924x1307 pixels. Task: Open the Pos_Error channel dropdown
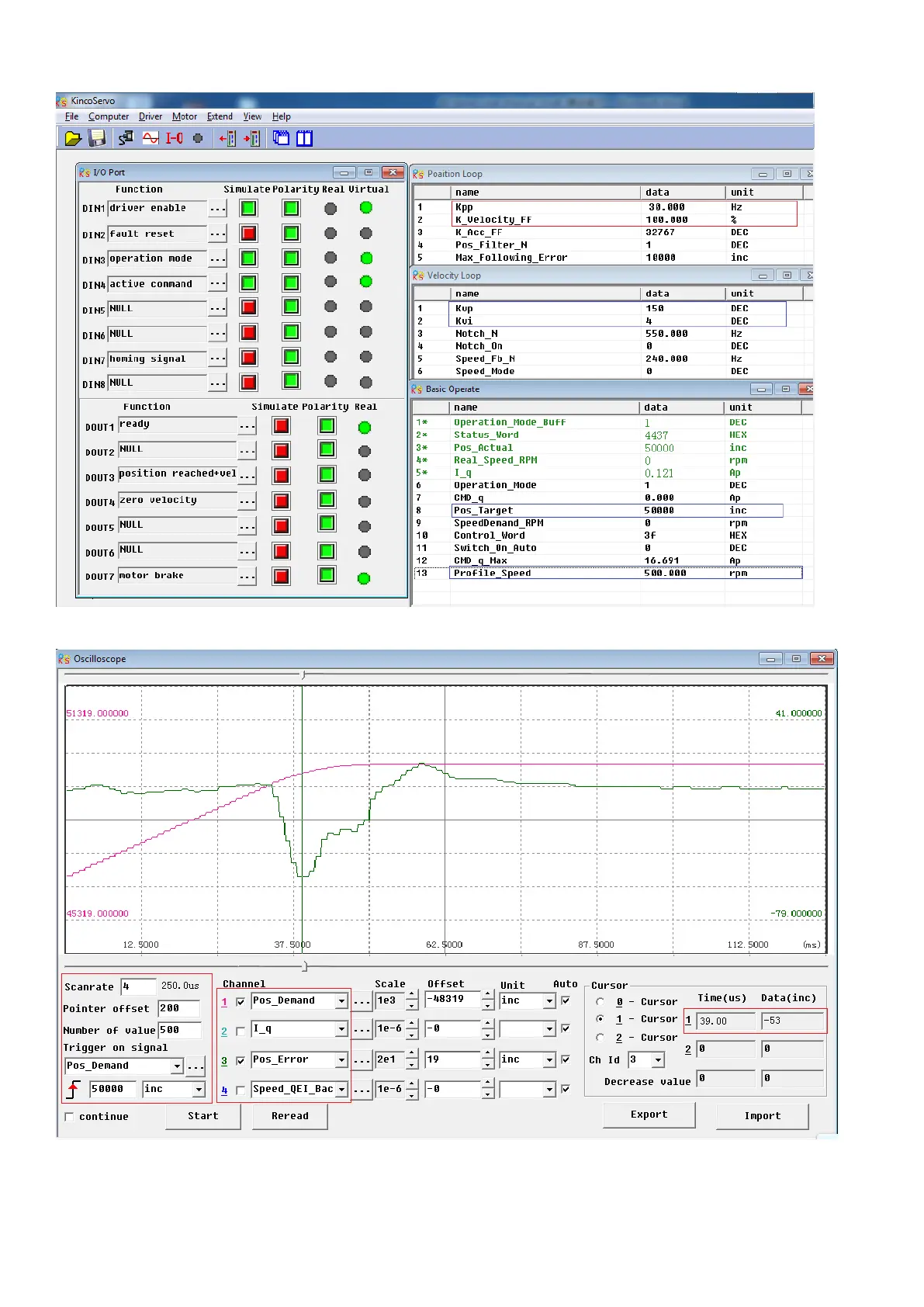(341, 1060)
